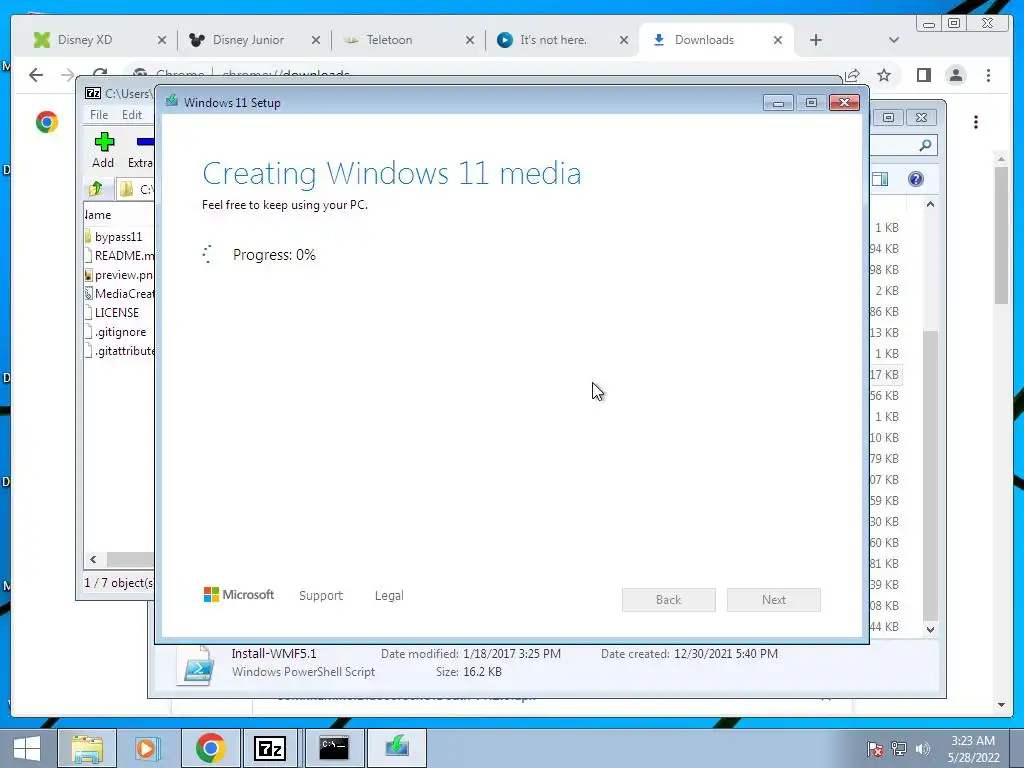Viewport: 1024px width, 768px height.
Task: Maximize the Windows 11 Setup window
Action: (811, 103)
